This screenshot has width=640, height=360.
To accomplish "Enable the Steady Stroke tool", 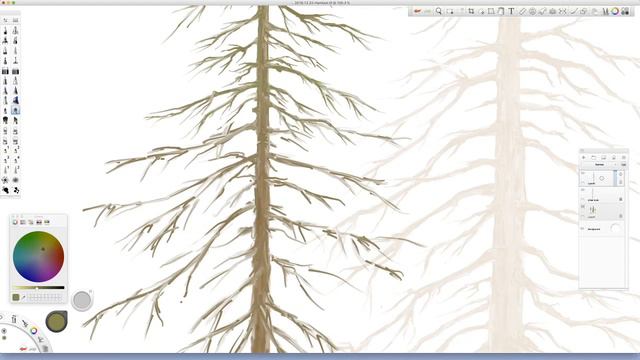I will pos(574,11).
